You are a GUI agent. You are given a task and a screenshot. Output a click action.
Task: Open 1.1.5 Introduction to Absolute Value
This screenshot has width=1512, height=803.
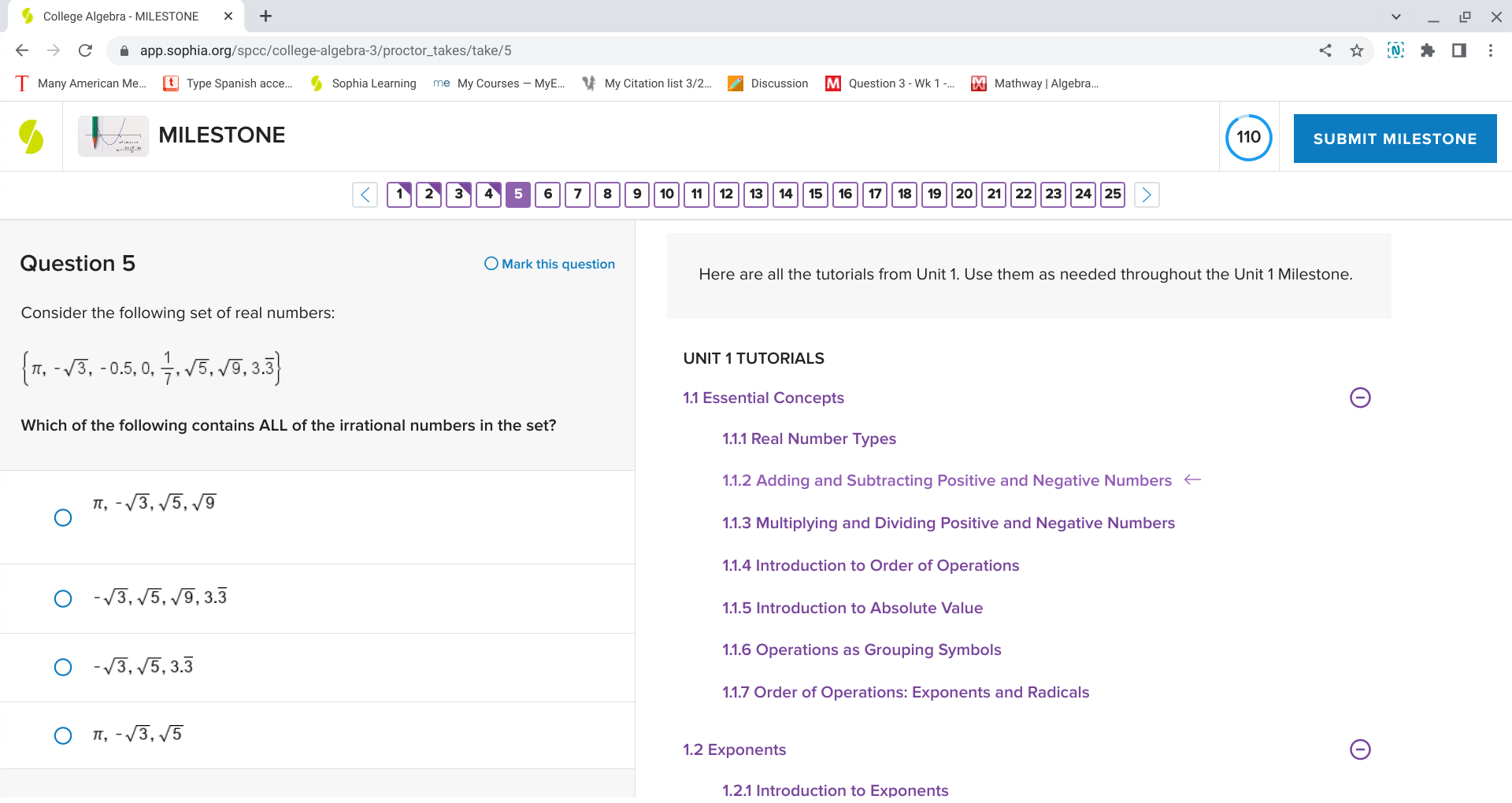[852, 608]
